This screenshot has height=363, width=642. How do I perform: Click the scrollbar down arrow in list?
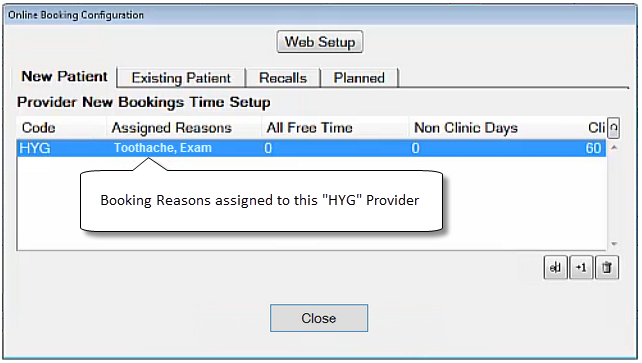tap(614, 244)
